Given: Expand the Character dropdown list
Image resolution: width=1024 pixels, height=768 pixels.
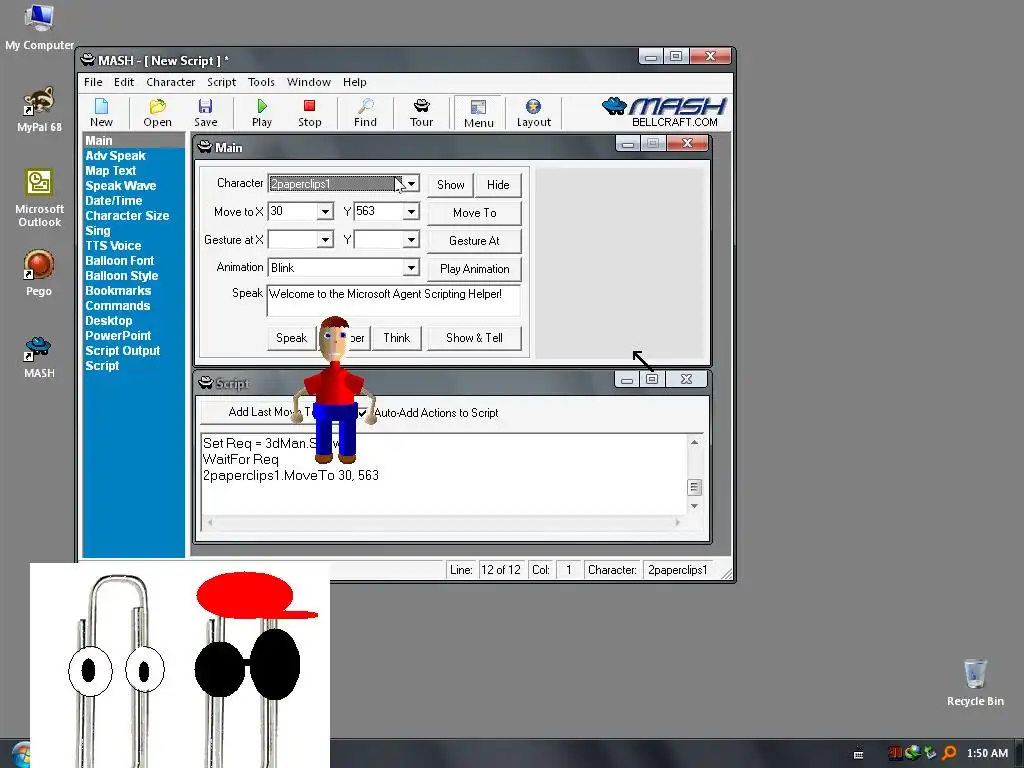Looking at the screenshot, I should tap(411, 184).
